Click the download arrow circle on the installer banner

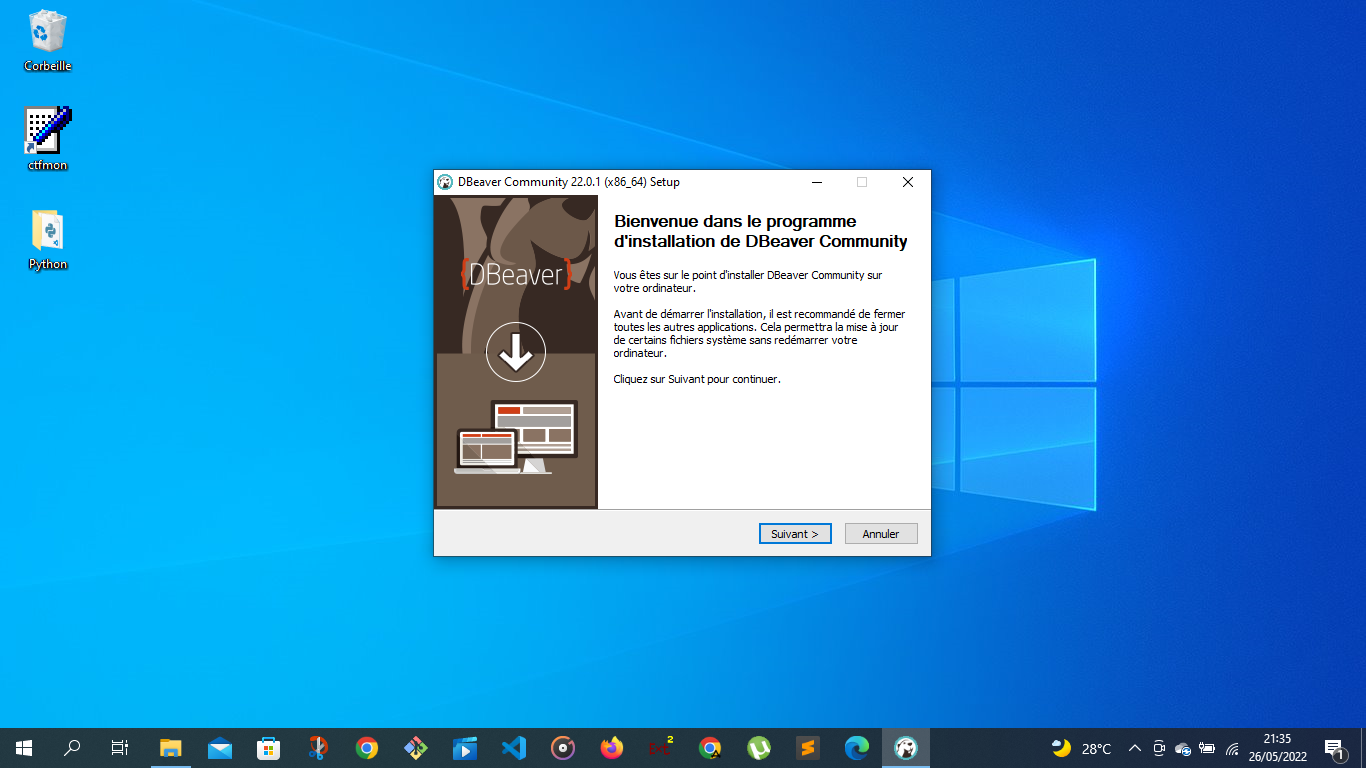pyautogui.click(x=516, y=352)
